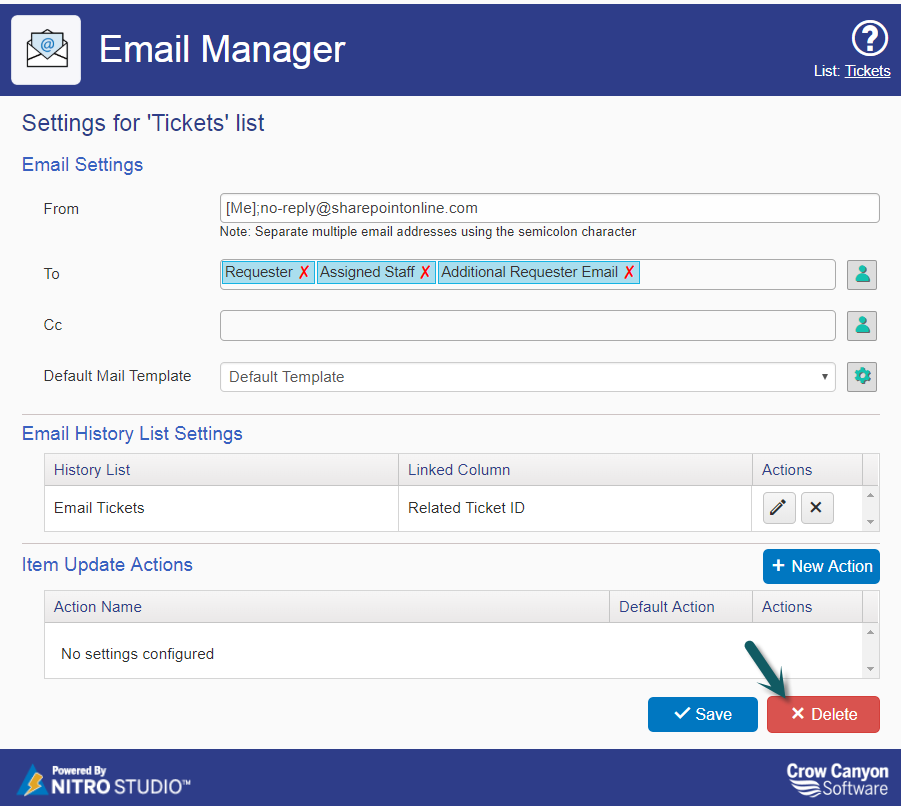Open the help question mark icon
The height and width of the screenshot is (806, 901).
coord(869,38)
